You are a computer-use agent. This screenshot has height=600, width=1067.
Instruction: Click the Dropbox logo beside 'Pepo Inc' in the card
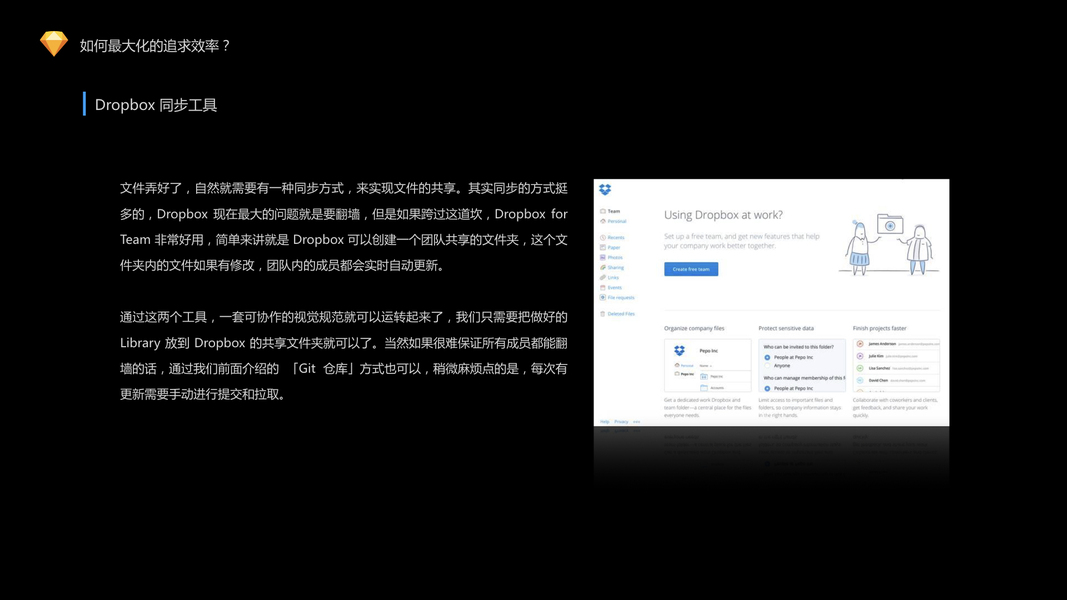point(679,350)
